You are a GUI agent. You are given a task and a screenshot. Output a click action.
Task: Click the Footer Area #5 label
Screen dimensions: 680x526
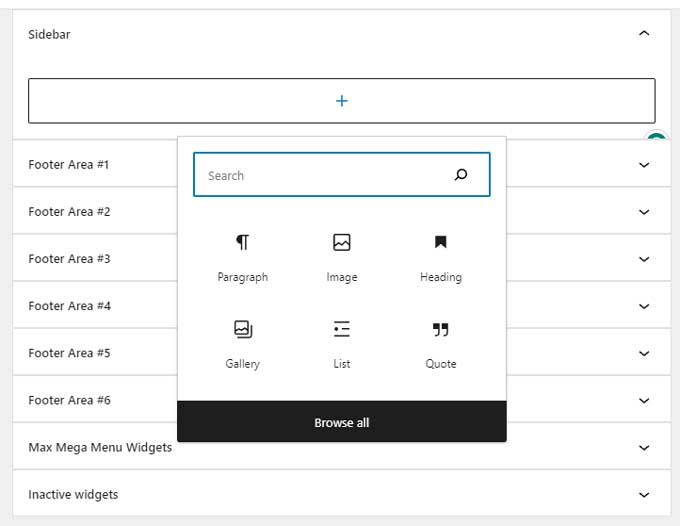tap(69, 353)
